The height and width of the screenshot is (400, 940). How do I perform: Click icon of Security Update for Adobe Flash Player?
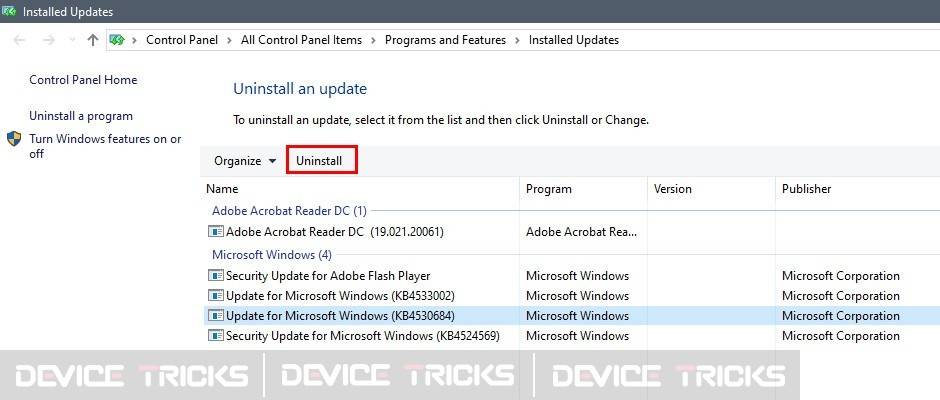pyautogui.click(x=215, y=275)
